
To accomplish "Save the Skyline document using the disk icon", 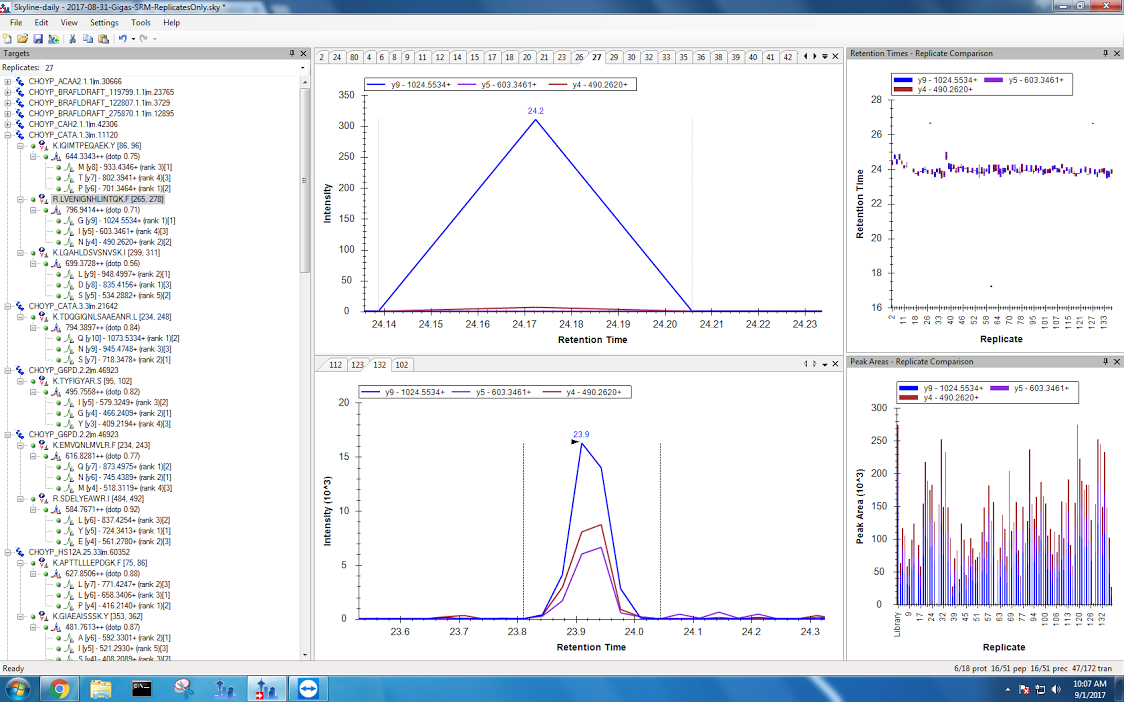I will [38, 38].
